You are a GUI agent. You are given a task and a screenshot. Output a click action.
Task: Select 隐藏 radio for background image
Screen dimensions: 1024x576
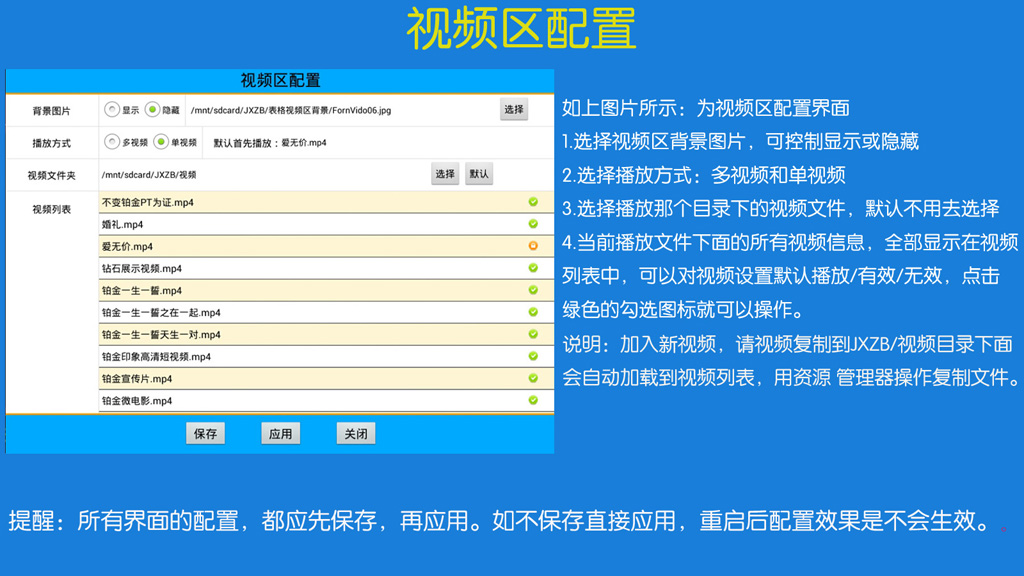pyautogui.click(x=152, y=110)
